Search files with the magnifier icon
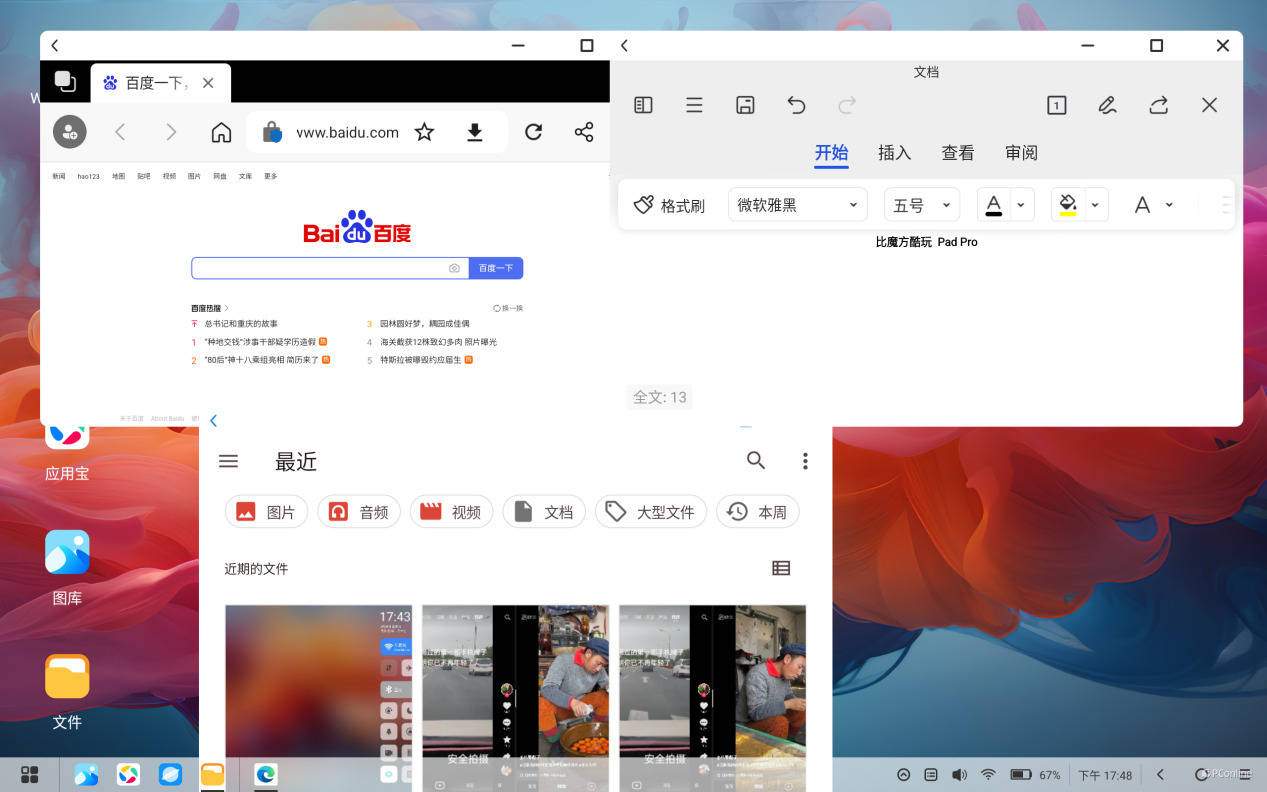Screen dimensions: 1267x792 coord(756,460)
